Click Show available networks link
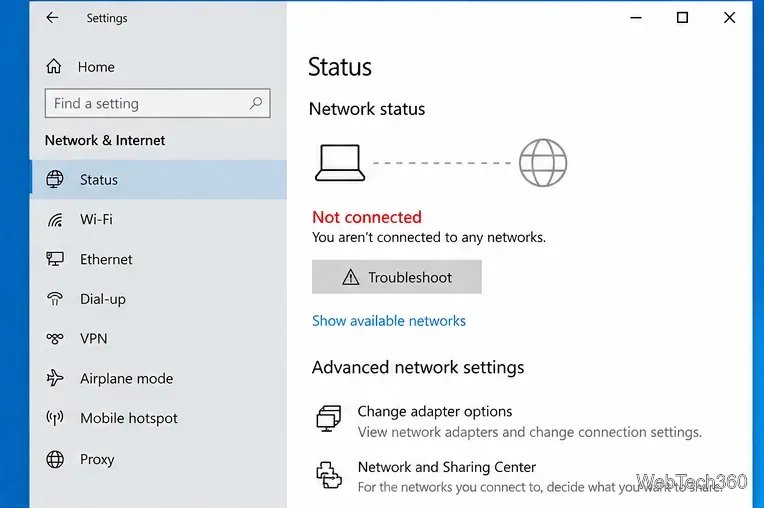Screen dimensions: 764x508 pos(389,320)
